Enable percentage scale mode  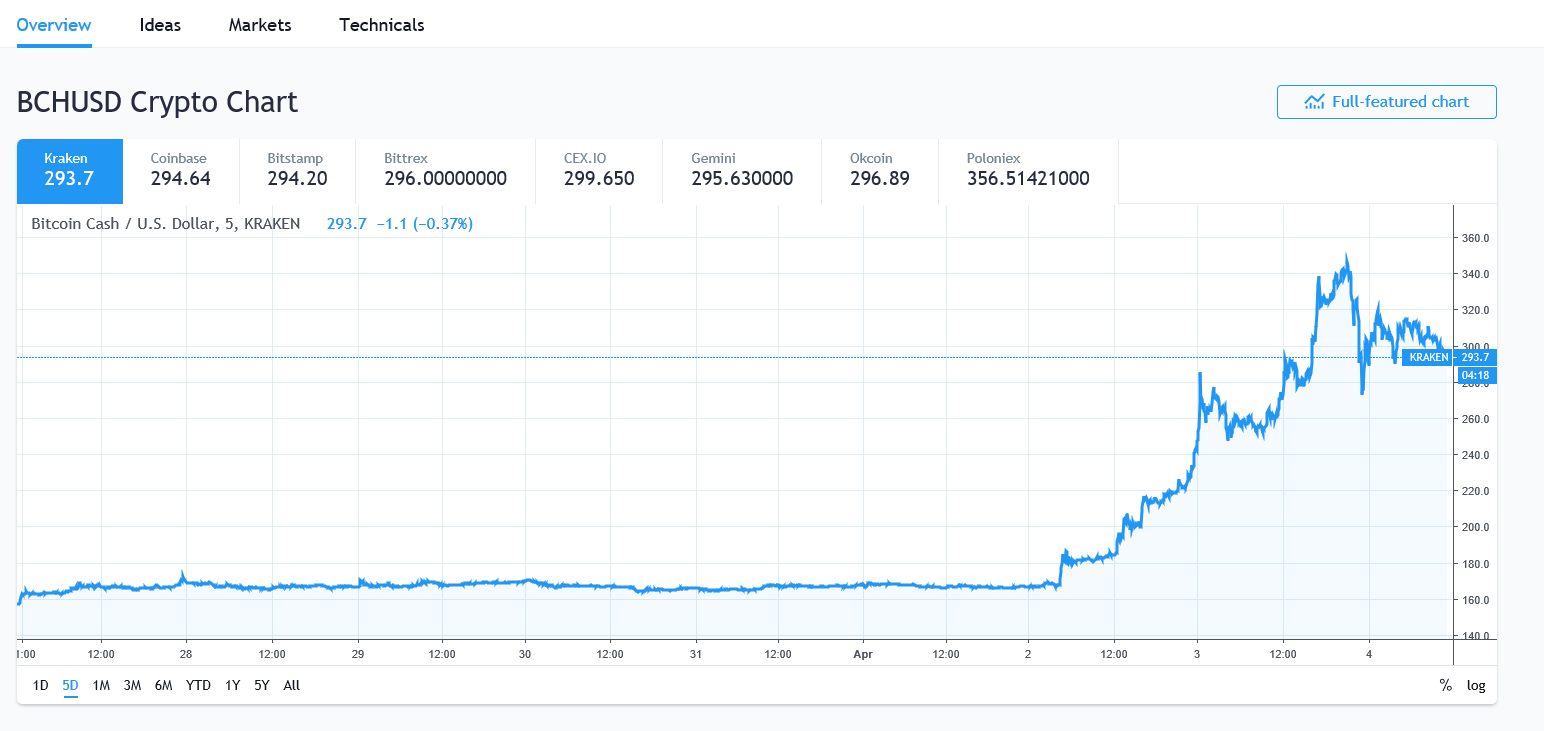pos(1444,685)
